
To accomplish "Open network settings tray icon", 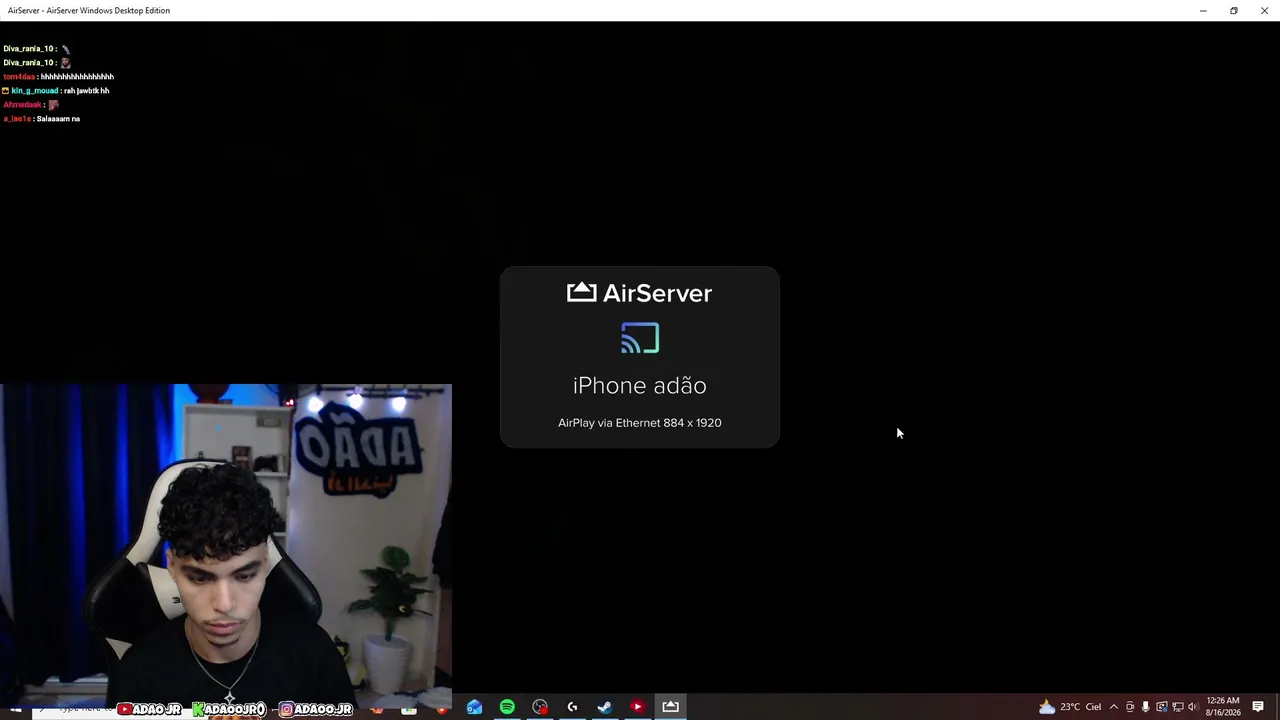I will 1177,707.
